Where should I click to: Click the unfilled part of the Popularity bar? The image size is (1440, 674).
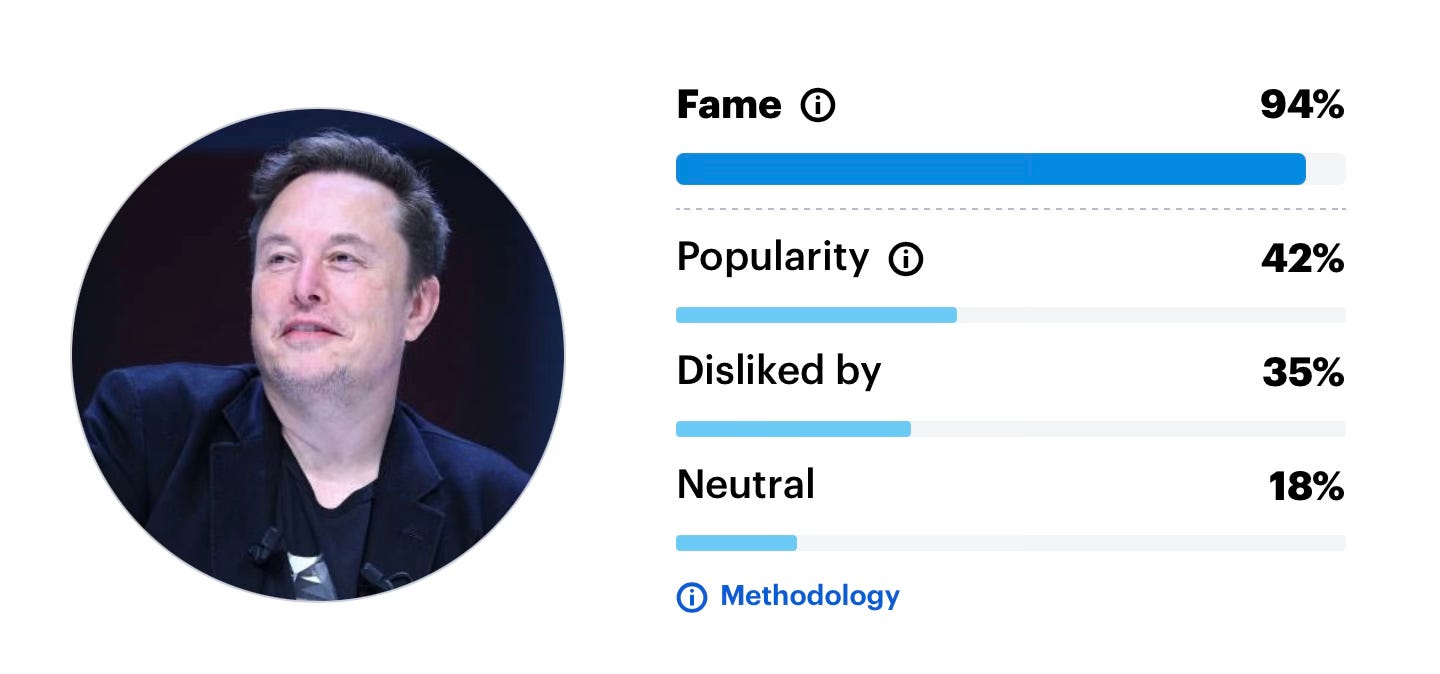click(x=1150, y=315)
